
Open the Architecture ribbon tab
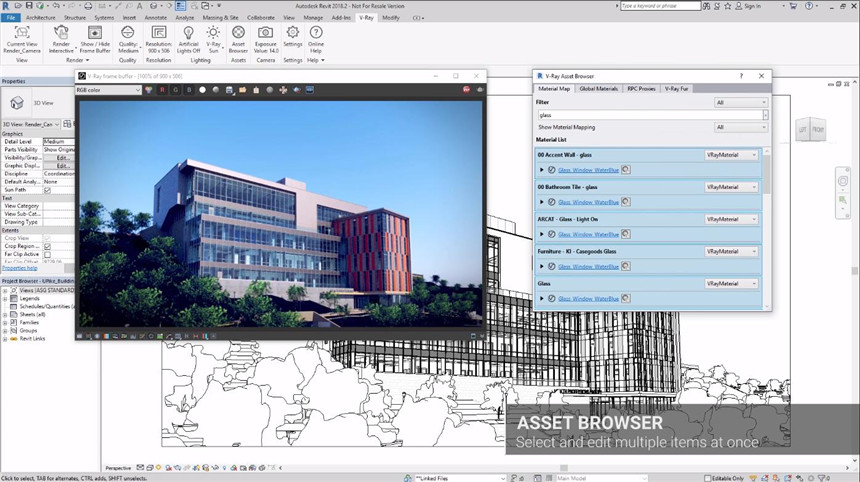(41, 18)
